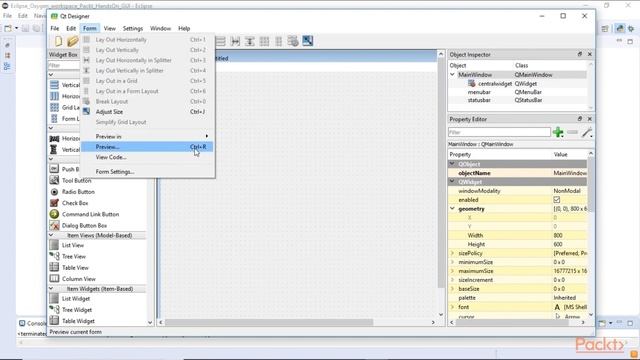The height and width of the screenshot is (360, 640).
Task: Click the Open Form folder toolbar icon
Action: [73, 41]
